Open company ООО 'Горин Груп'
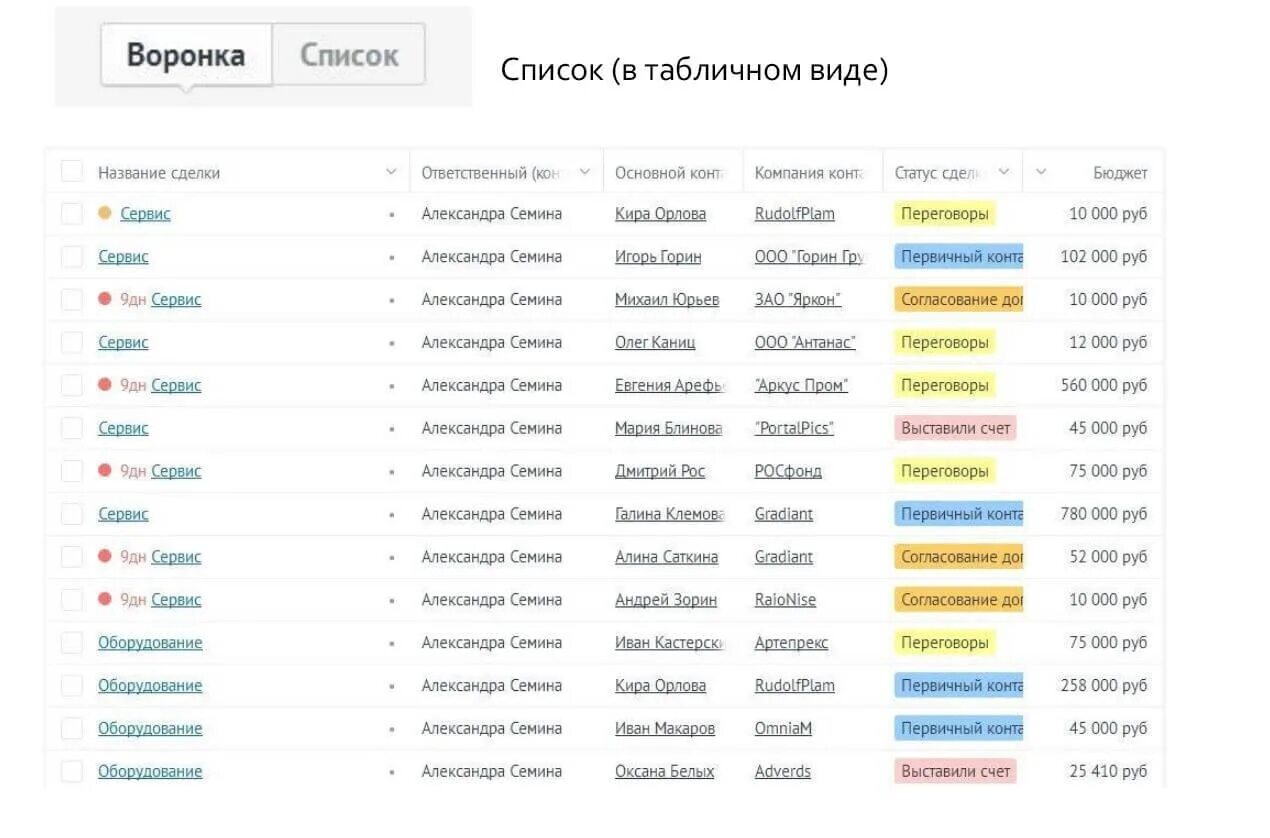Image resolution: width=1270 pixels, height=838 pixels. click(x=812, y=256)
